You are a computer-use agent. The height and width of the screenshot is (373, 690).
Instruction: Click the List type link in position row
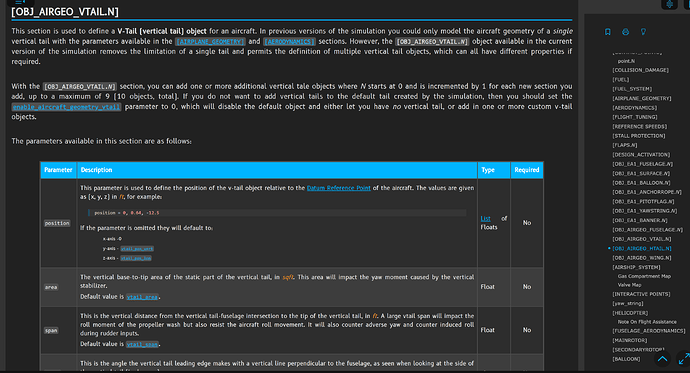click(x=485, y=218)
